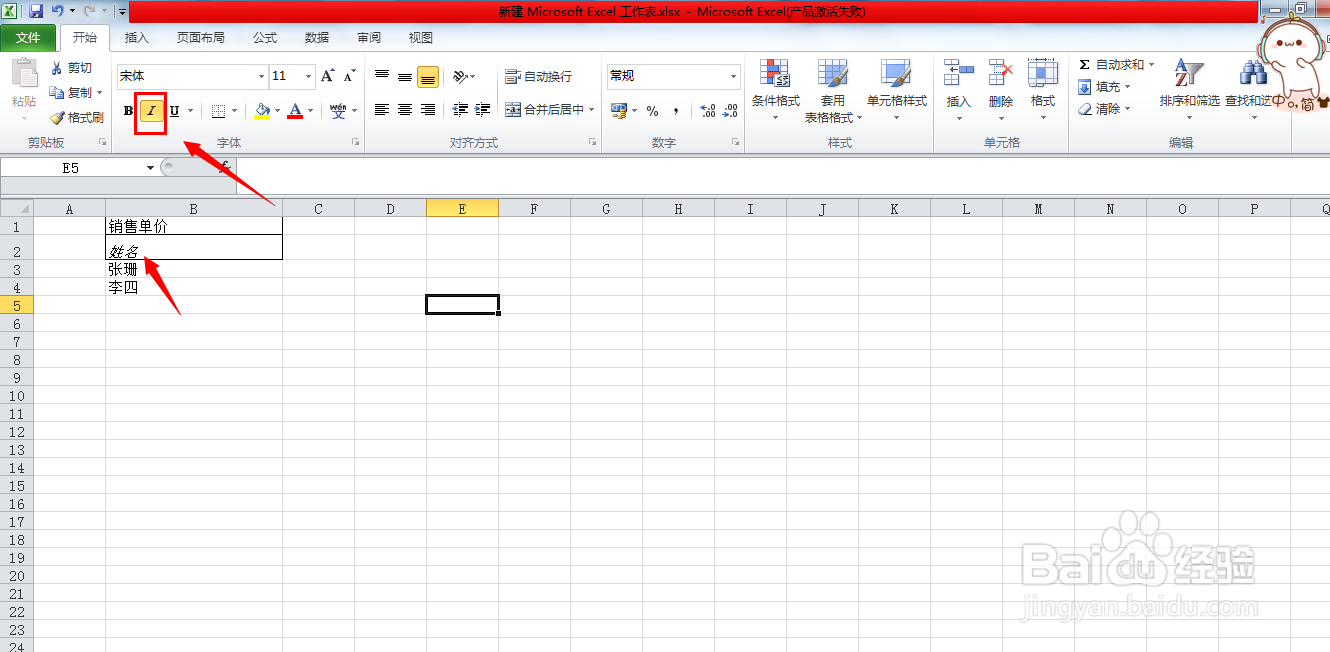The height and width of the screenshot is (652, 1330).
Task: Decrease font size with the small A
Action: pyautogui.click(x=349, y=76)
